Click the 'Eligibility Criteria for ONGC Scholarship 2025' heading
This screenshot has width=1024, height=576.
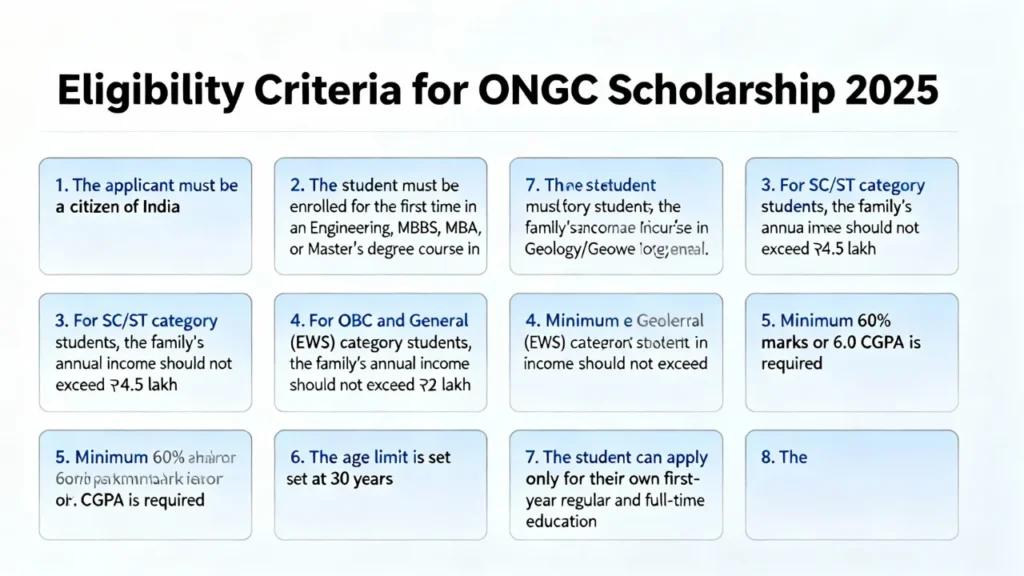[497, 91]
